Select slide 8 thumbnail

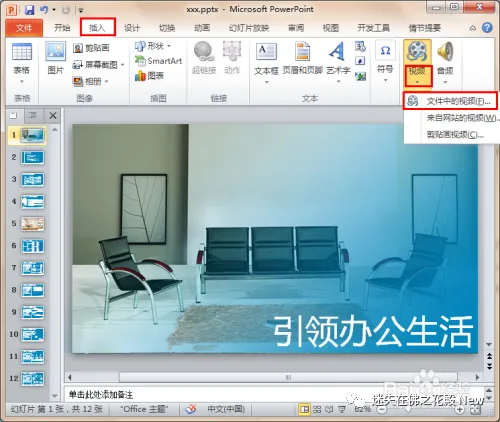[32, 290]
